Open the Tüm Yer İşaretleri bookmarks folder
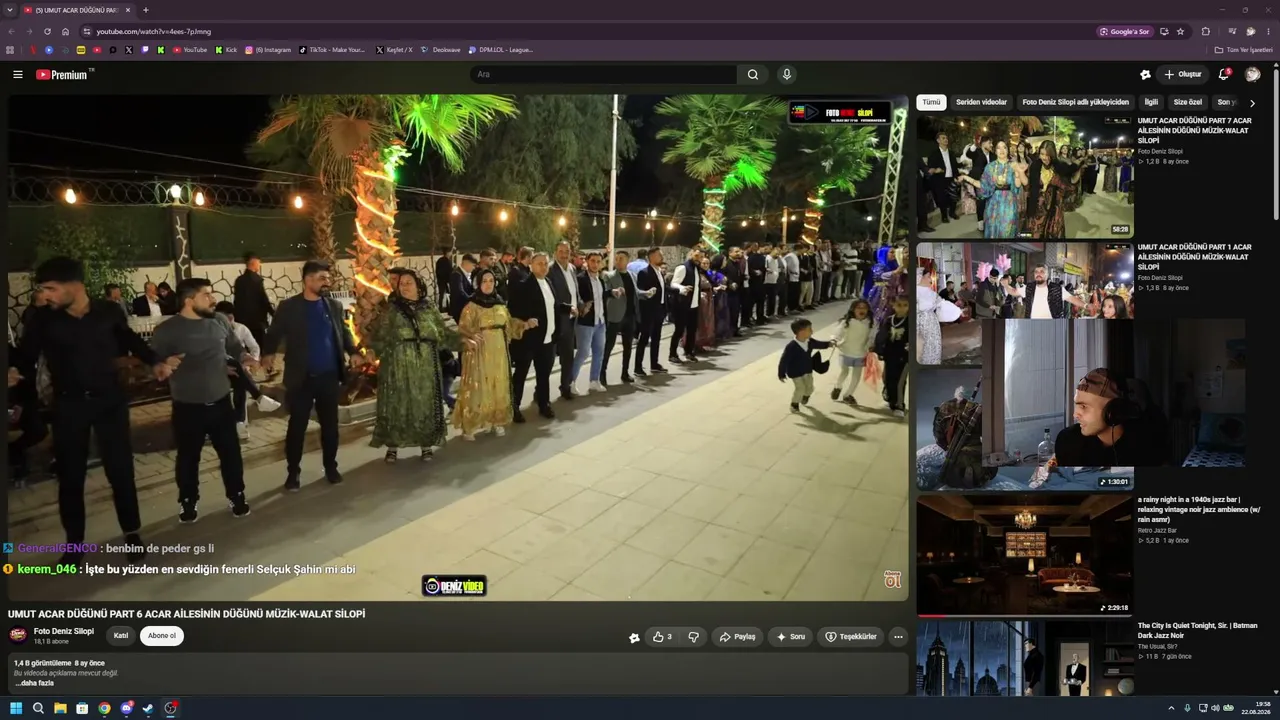This screenshot has width=1280, height=720. [x=1244, y=50]
